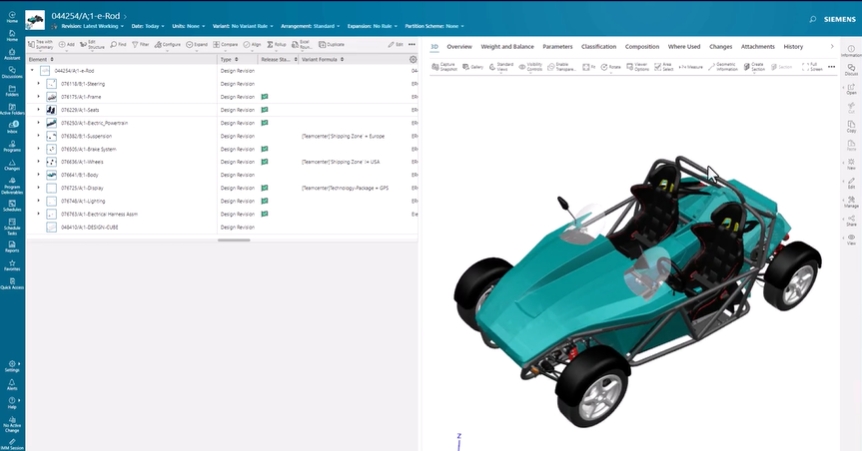Click the Edit button above the table
862x451 pixels.
tap(396, 45)
